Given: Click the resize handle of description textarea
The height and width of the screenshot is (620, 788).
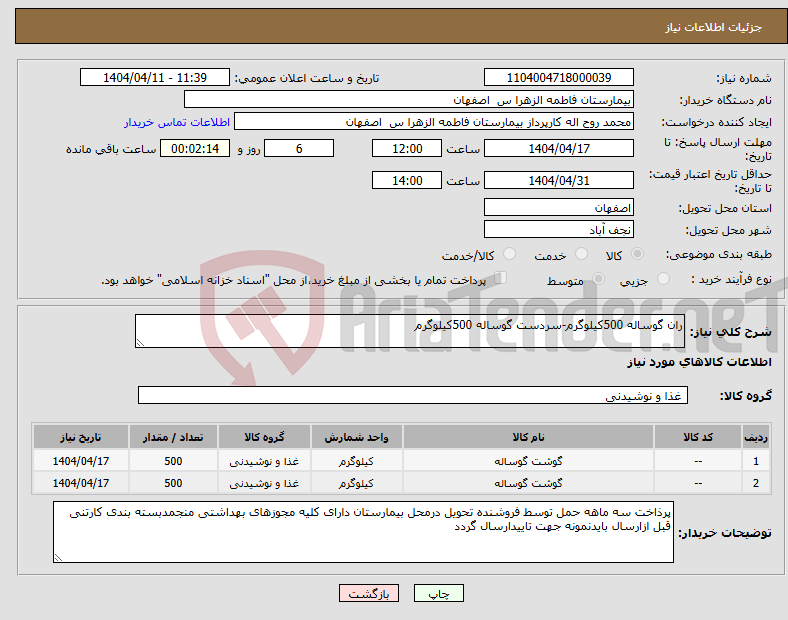Looking at the screenshot, I should click(140, 343).
